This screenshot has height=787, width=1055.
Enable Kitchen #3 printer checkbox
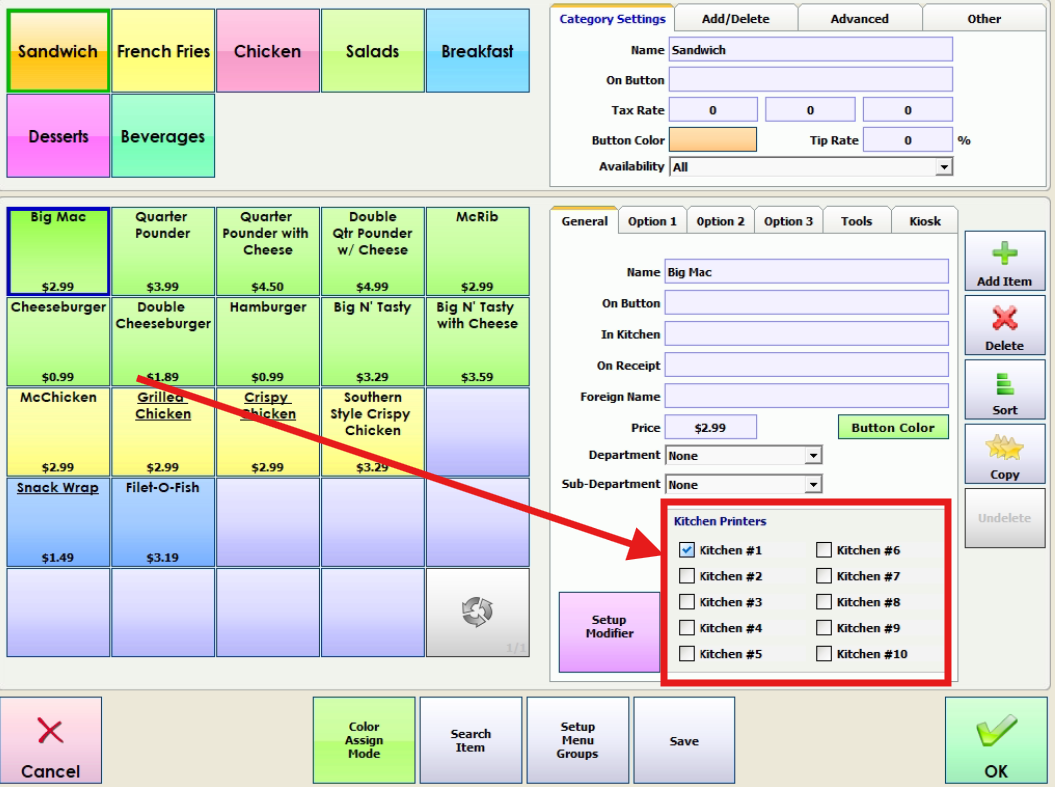coord(686,602)
